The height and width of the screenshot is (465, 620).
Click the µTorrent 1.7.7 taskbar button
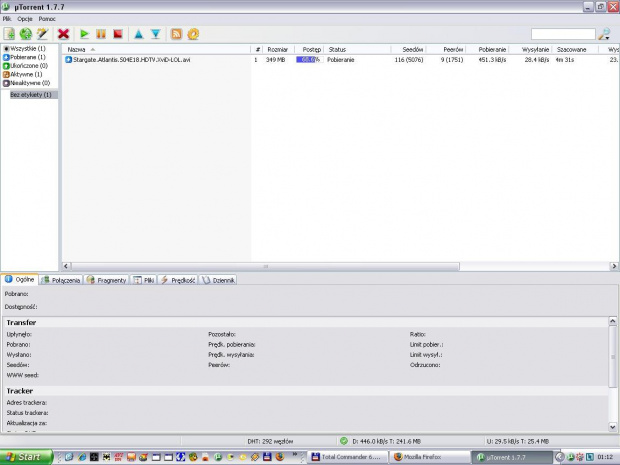(512, 457)
